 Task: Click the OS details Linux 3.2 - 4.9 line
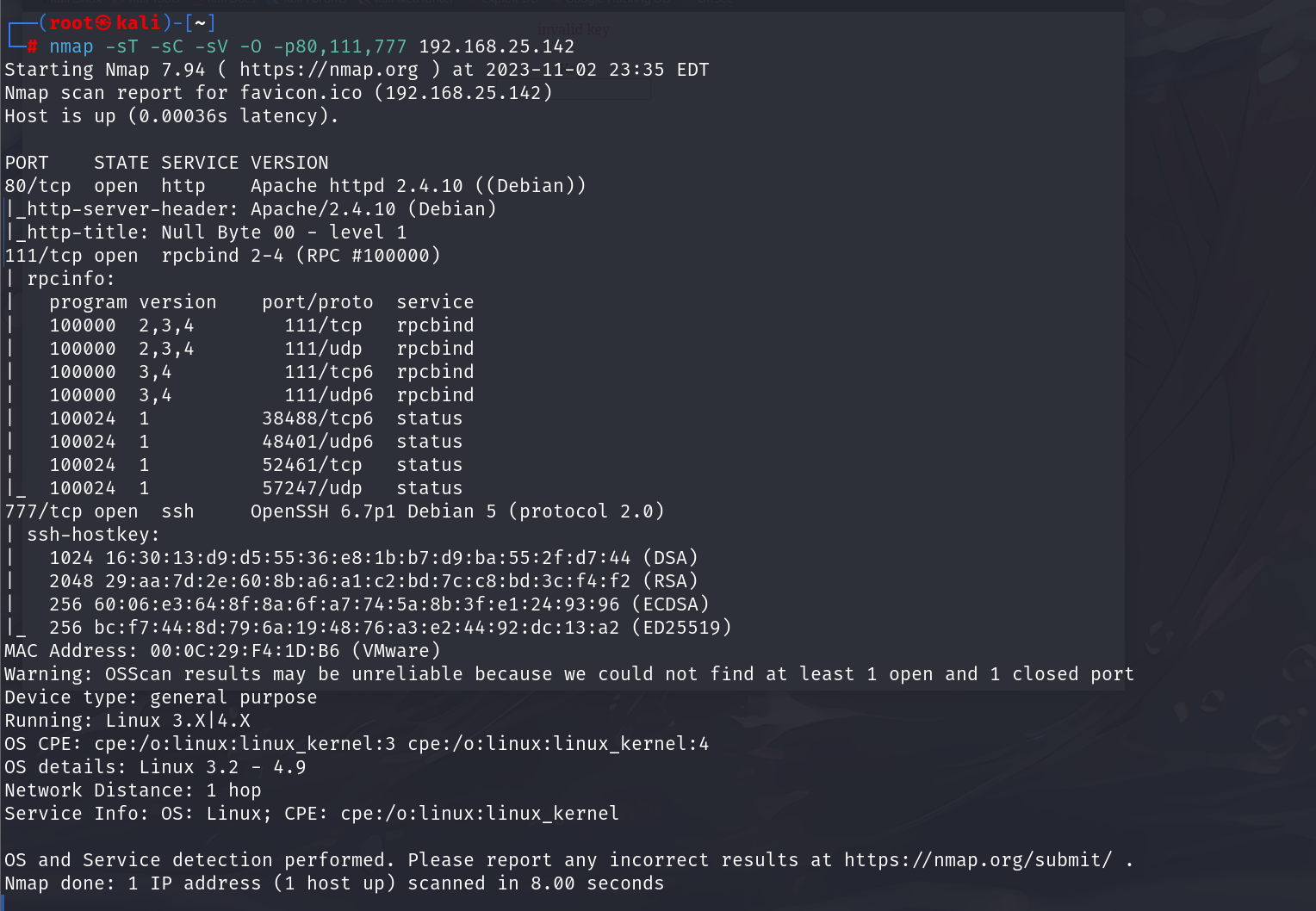155,767
